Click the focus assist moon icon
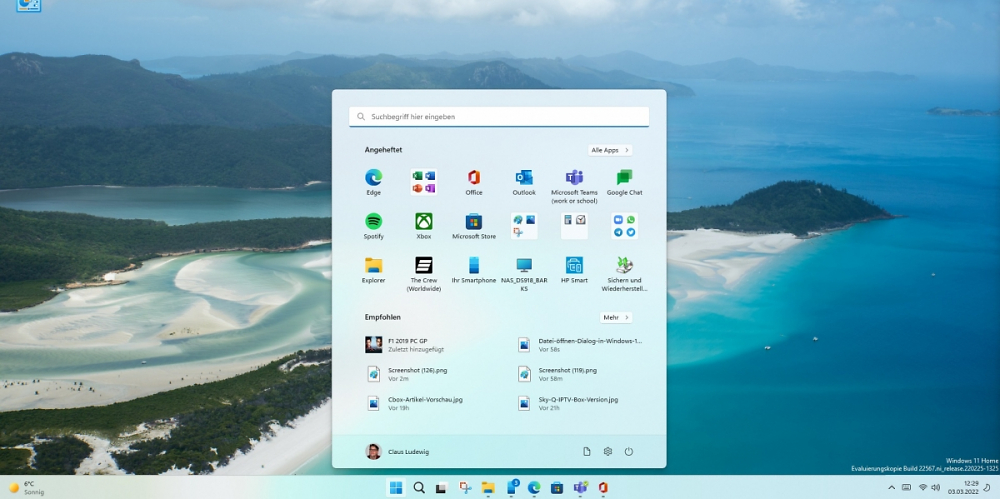The height and width of the screenshot is (499, 1000). (986, 488)
